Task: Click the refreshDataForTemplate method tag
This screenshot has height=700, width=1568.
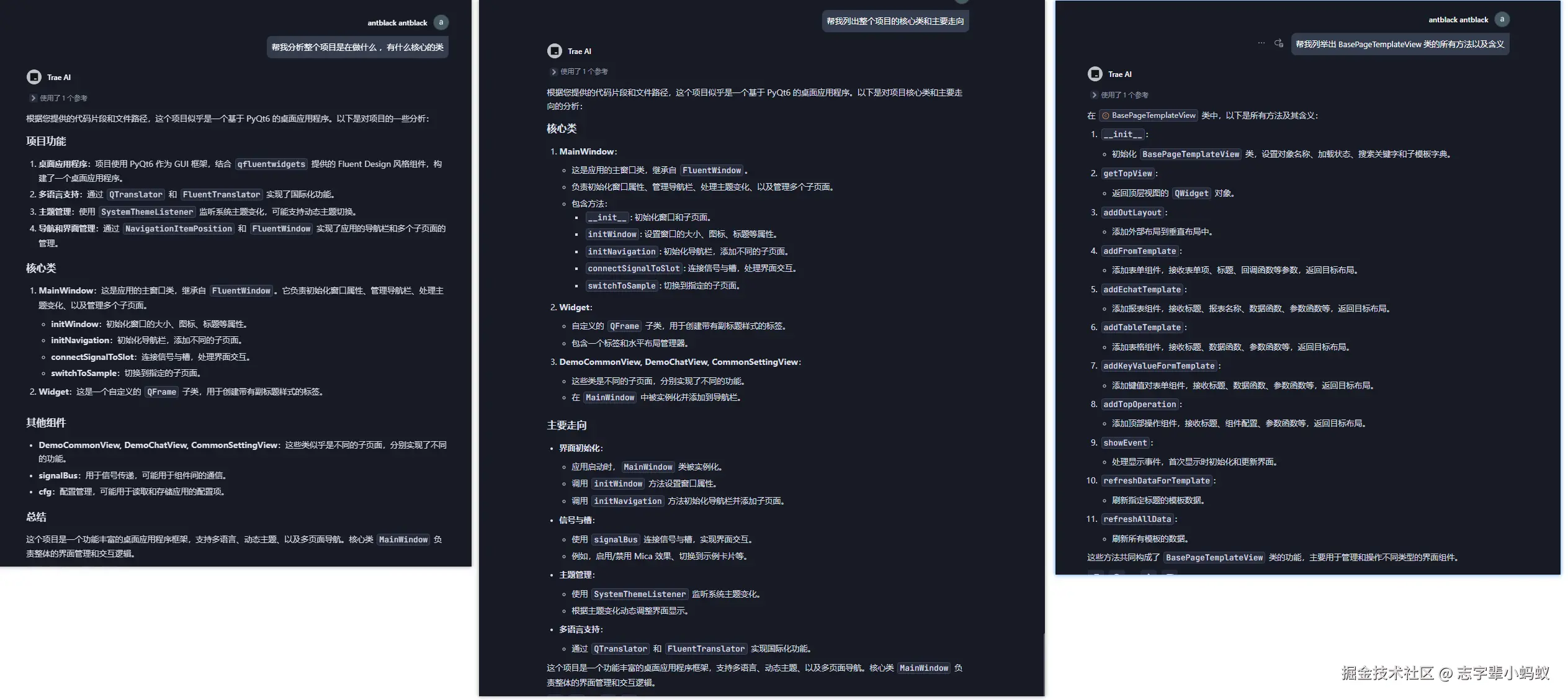Action: tap(1156, 481)
